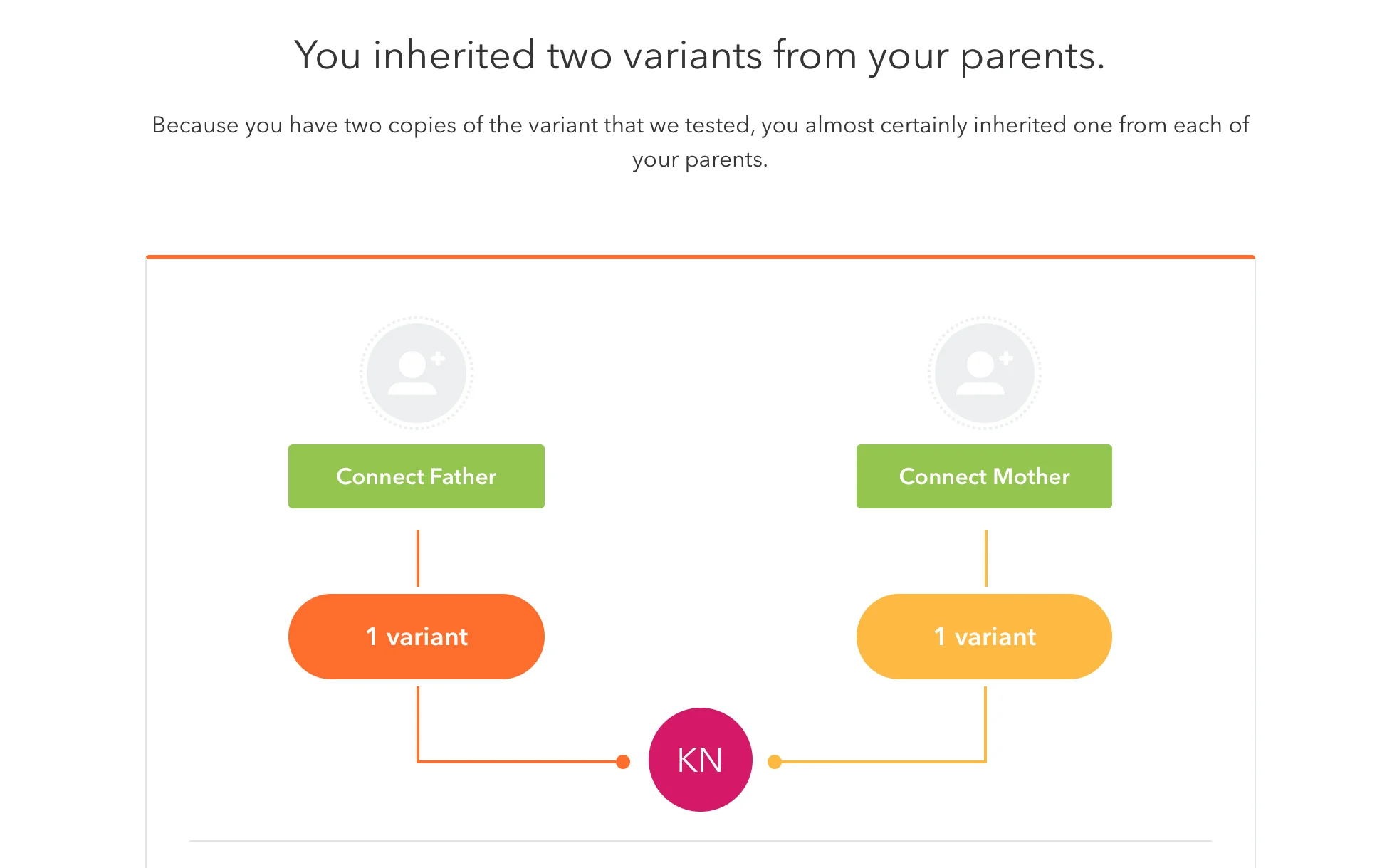The image size is (1387, 868).
Task: Click the plus sign on the father's avatar
Action: point(439,359)
